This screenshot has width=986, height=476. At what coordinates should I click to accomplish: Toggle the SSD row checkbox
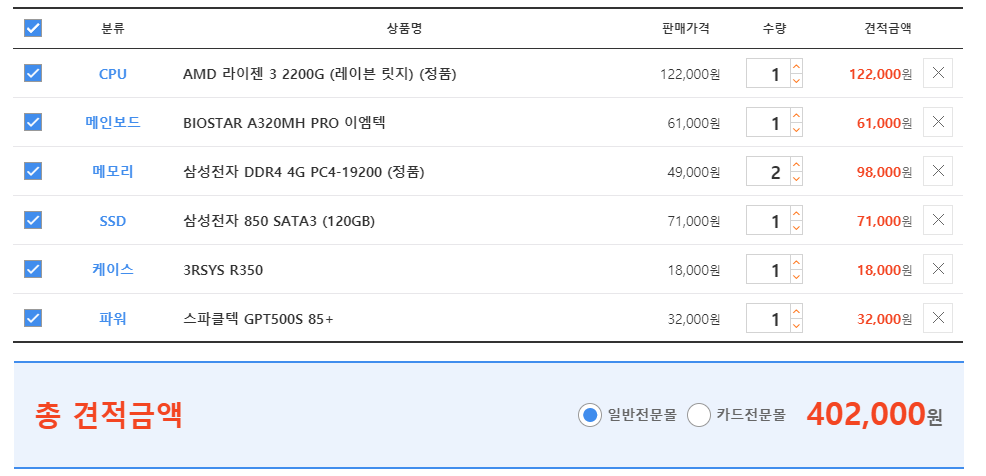click(33, 220)
